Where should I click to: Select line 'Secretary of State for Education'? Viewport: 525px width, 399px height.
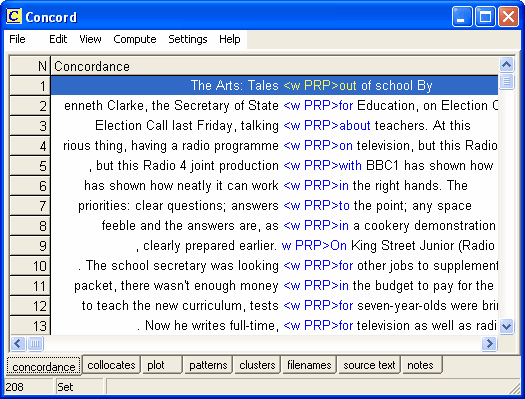(274, 105)
